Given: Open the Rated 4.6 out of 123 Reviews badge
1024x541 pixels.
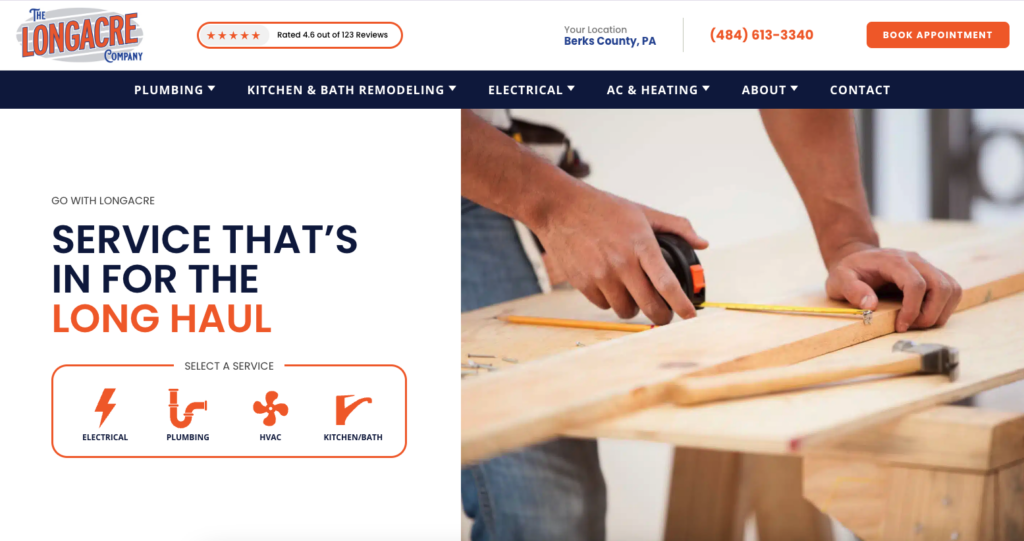Looking at the screenshot, I should click(300, 35).
